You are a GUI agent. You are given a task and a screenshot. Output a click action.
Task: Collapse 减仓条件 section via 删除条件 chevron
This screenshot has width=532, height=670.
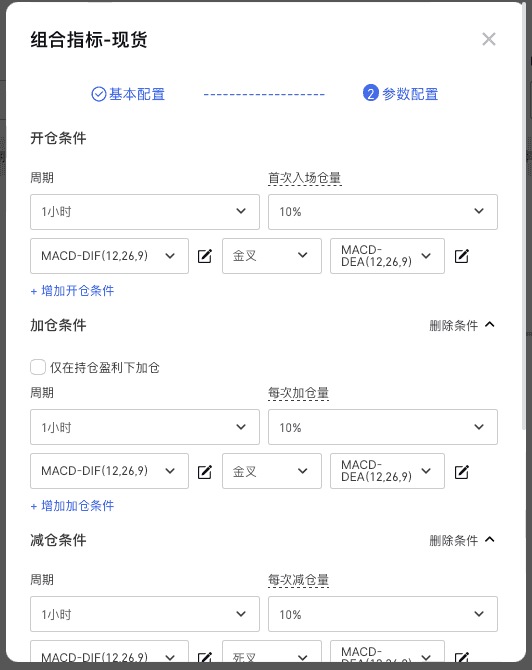[x=490, y=540]
